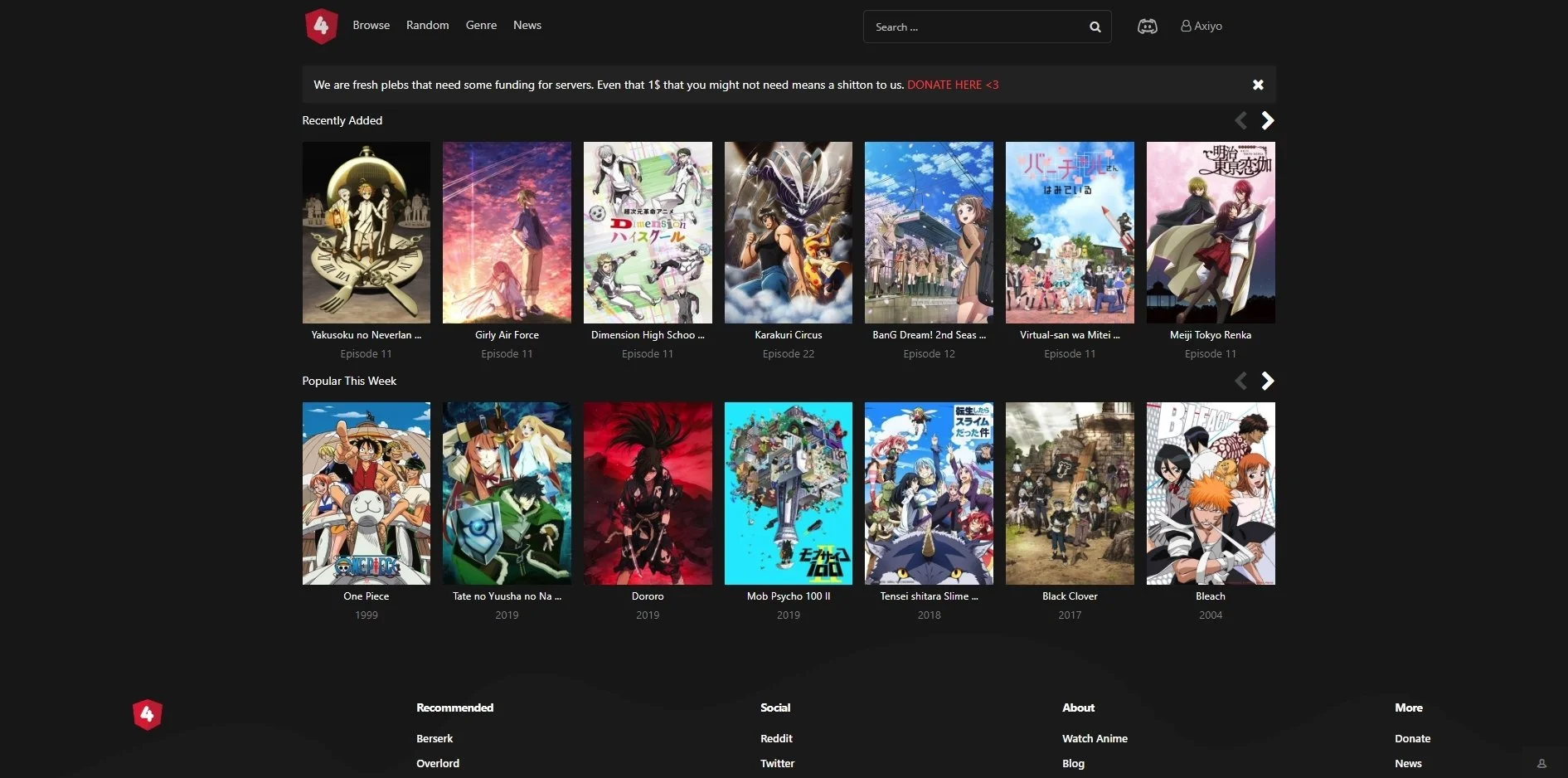Dismiss the donation banner with X
The width and height of the screenshot is (1568, 778).
point(1257,85)
